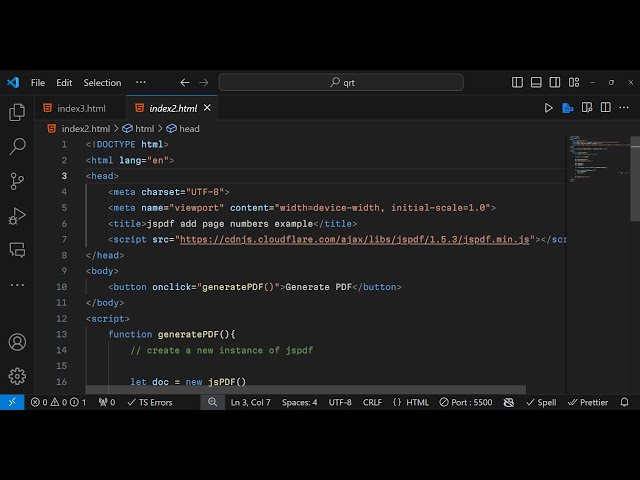
Task: Open the Selection menu
Action: pyautogui.click(x=102, y=83)
